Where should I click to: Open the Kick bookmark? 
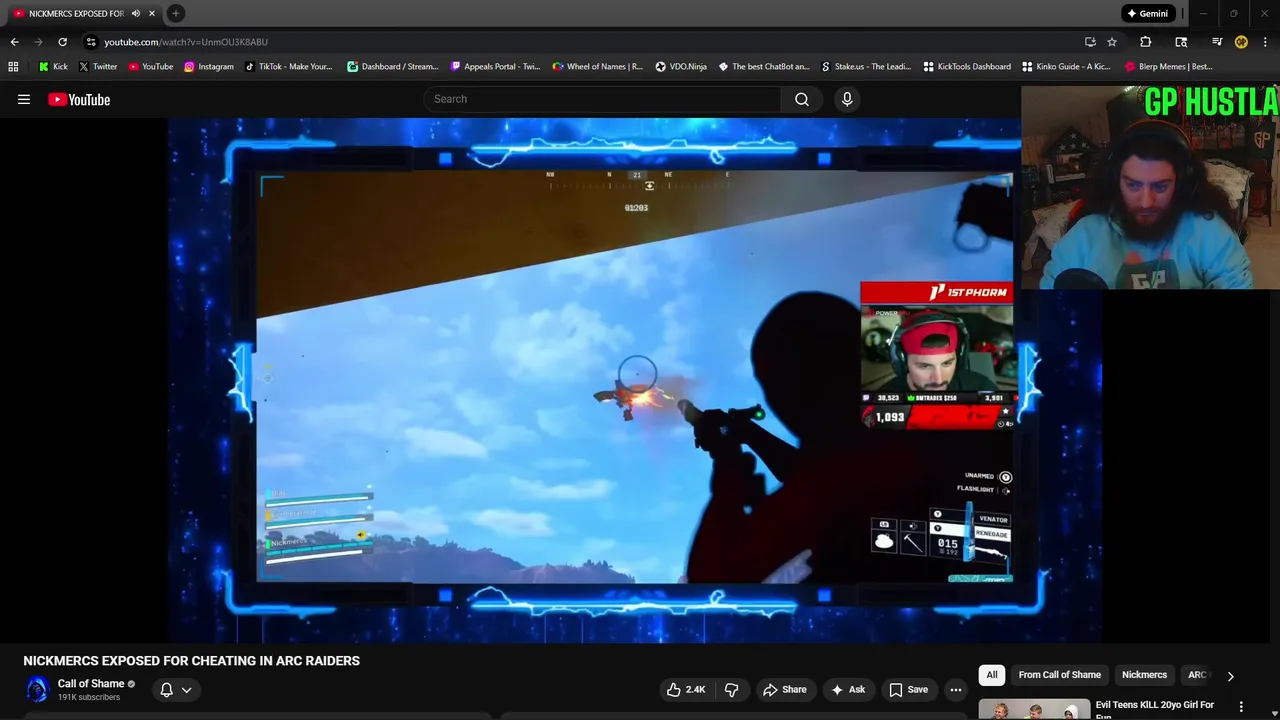(53, 67)
